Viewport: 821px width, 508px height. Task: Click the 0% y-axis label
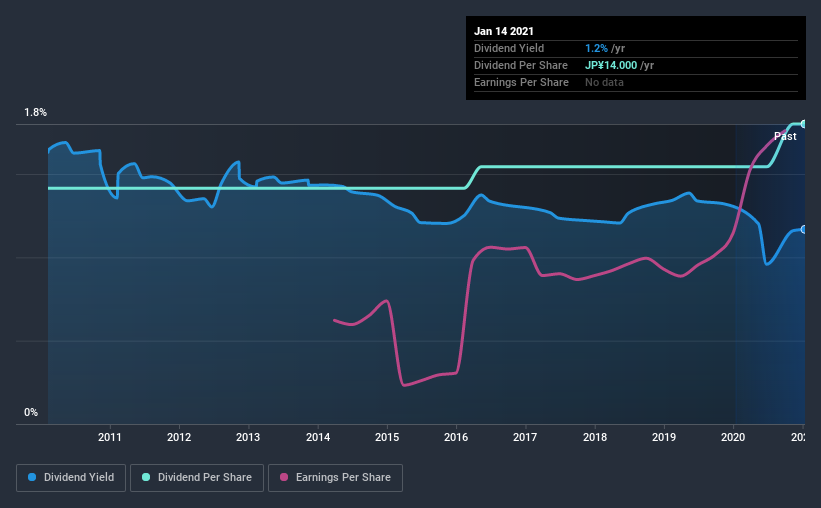[31, 413]
